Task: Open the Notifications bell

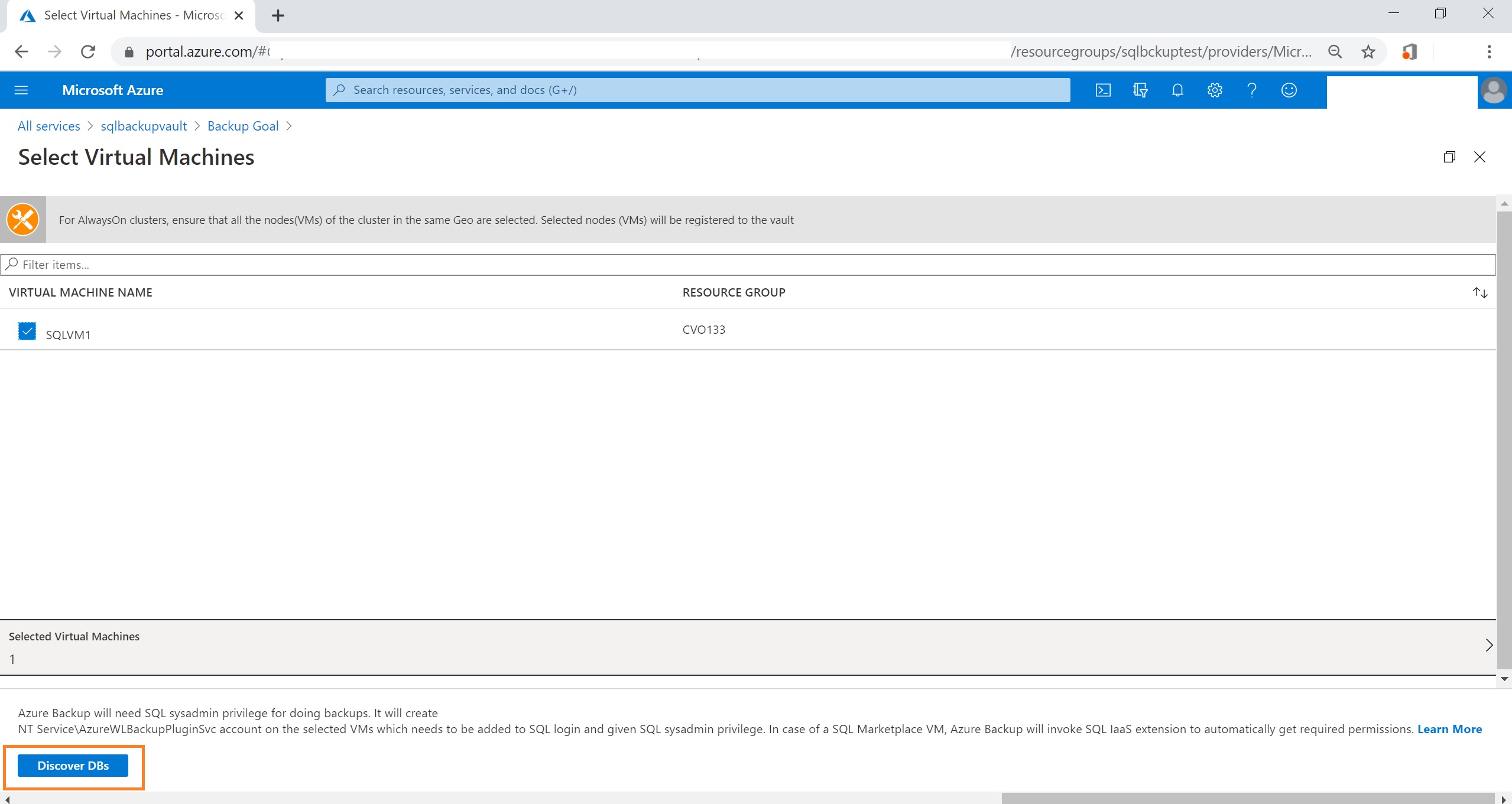Action: pyautogui.click(x=1177, y=90)
